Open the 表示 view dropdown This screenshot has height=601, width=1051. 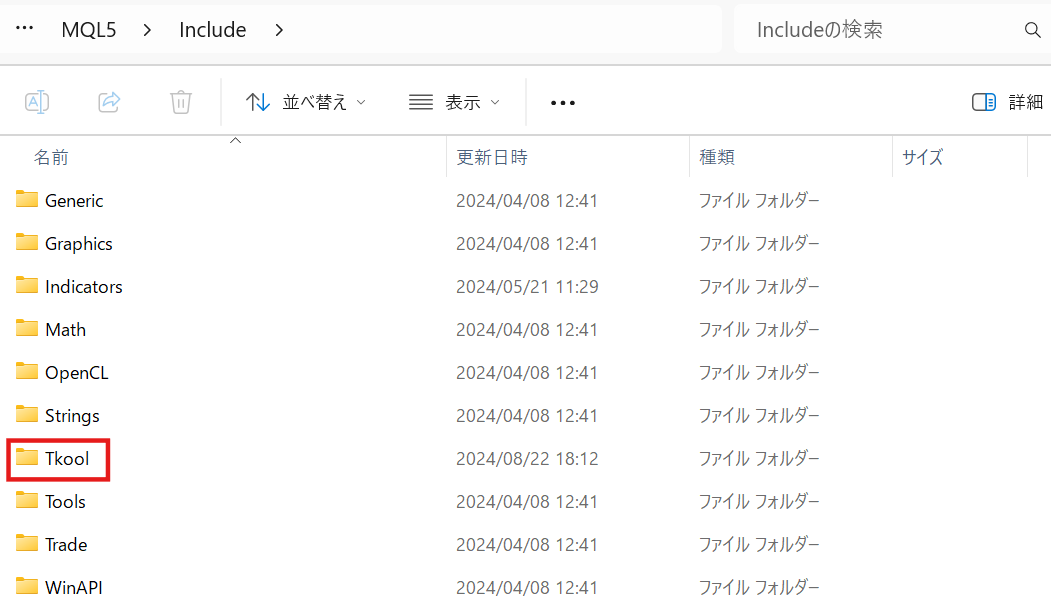[454, 102]
